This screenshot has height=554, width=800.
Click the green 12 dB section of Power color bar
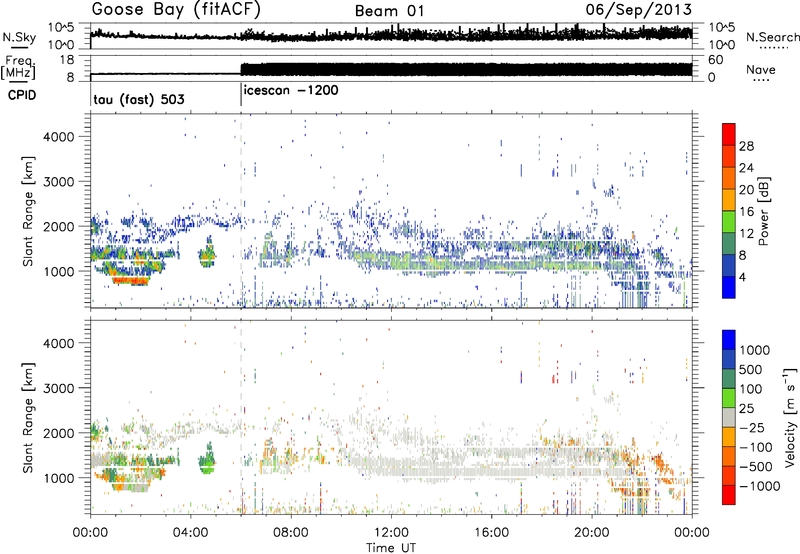pos(729,221)
